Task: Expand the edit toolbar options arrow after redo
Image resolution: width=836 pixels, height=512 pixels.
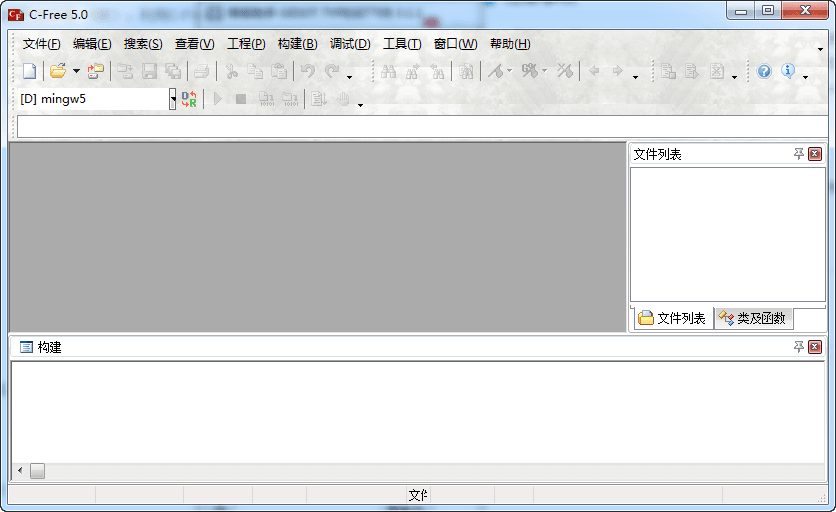Action: [349, 77]
